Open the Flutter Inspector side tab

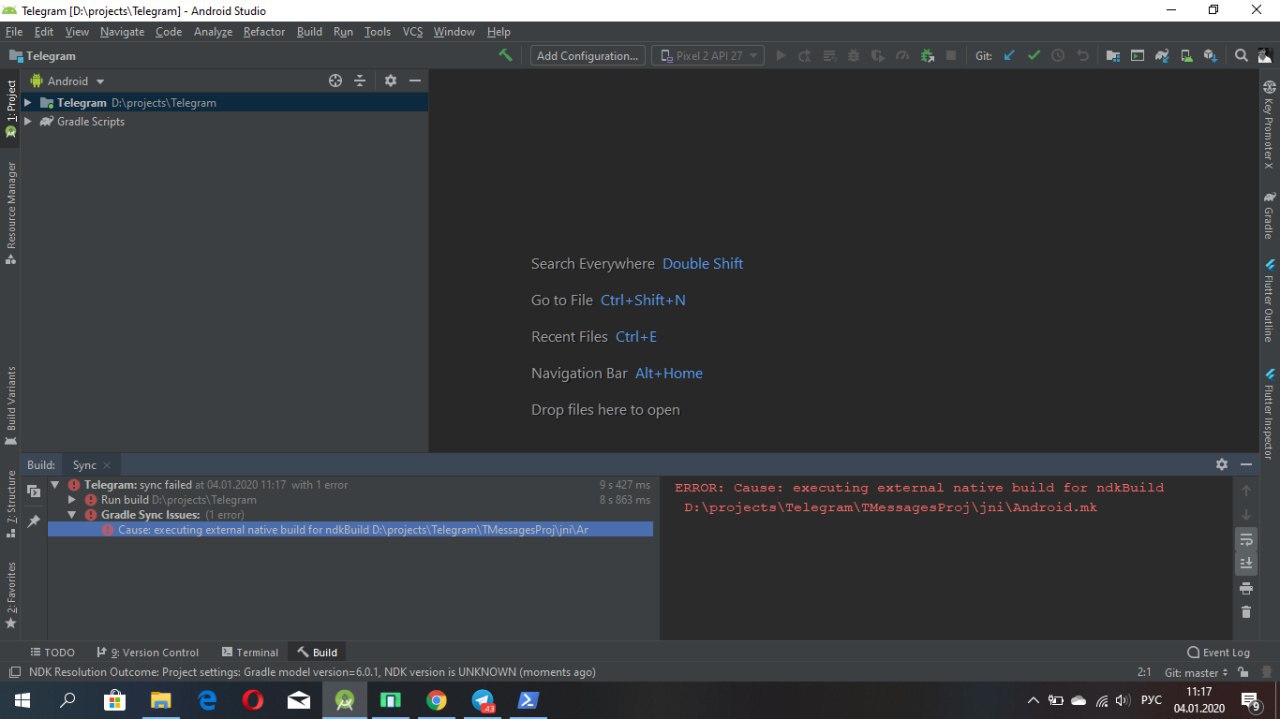pyautogui.click(x=1269, y=414)
